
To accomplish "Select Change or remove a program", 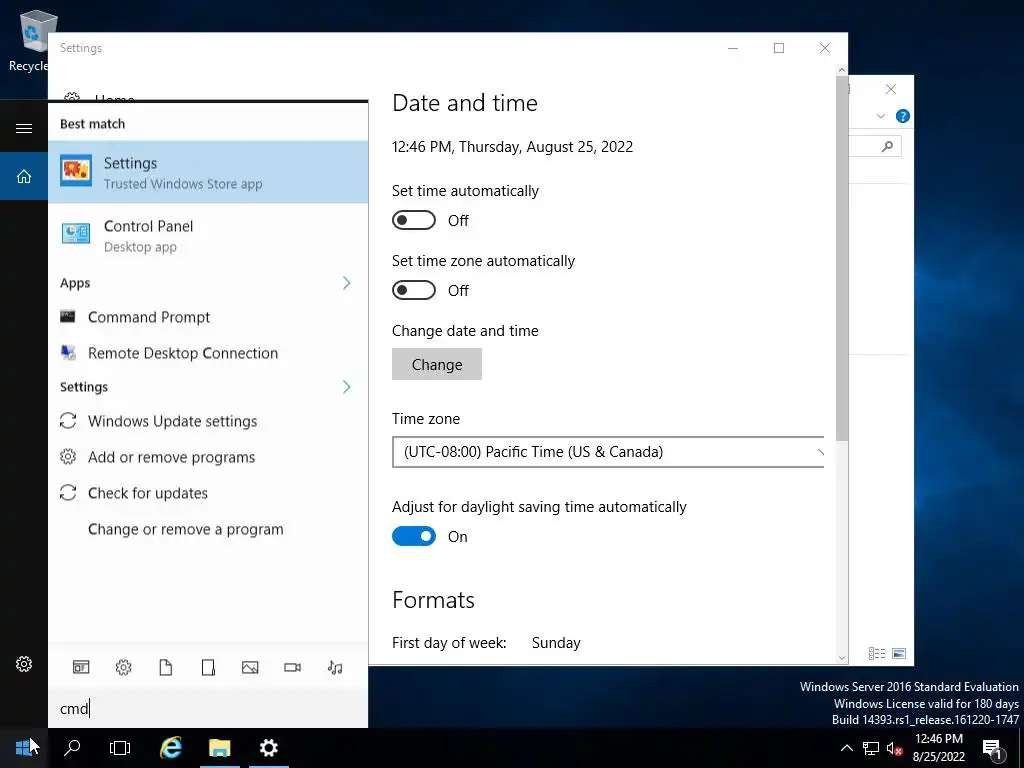I will click(208, 529).
